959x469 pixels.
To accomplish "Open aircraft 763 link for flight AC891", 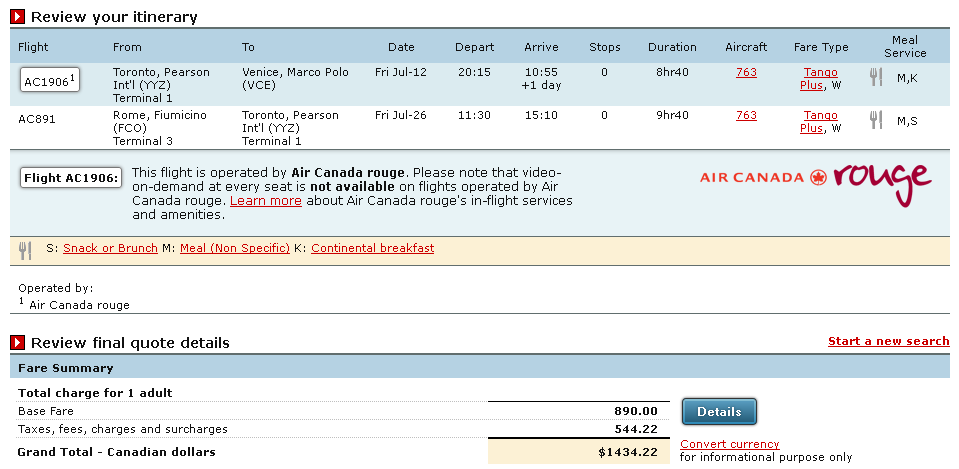I will click(746, 115).
